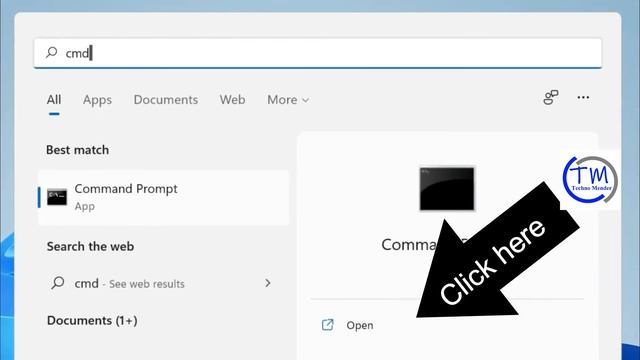This screenshot has width=640, height=360.
Task: Switch to the Documents tab
Action: tap(166, 100)
